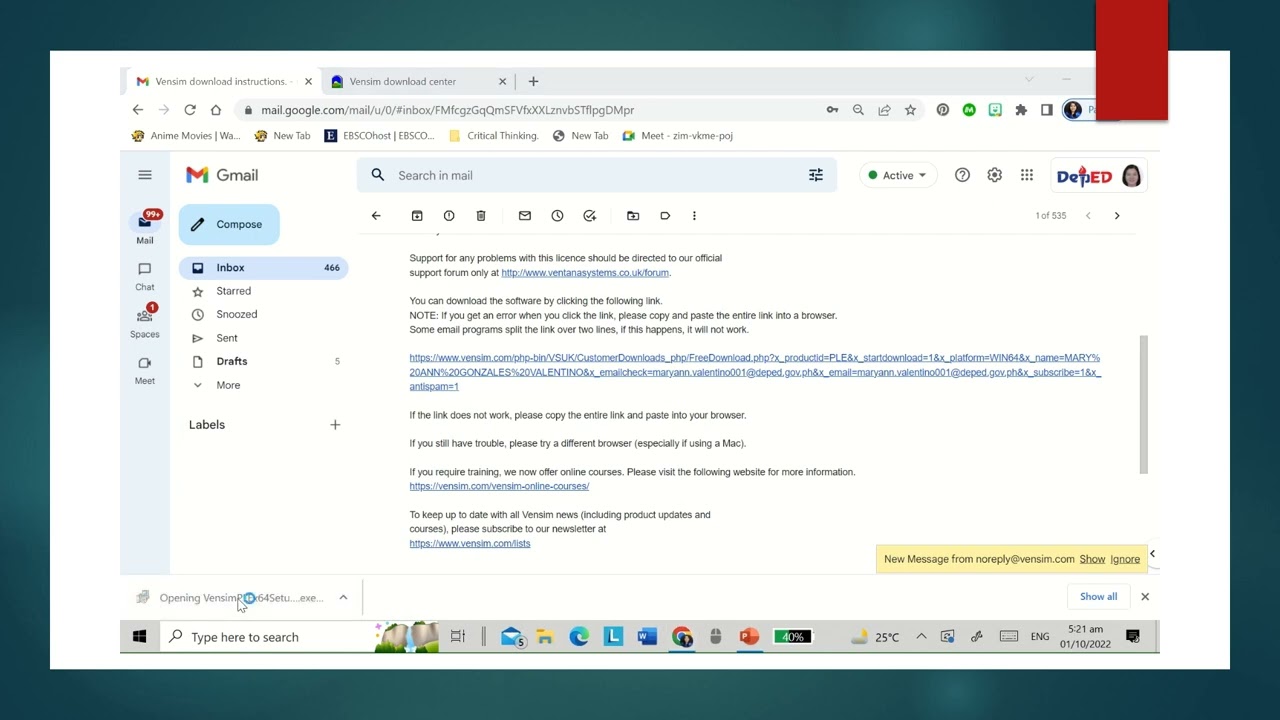This screenshot has width=1280, height=720.
Task: Show the new message notification
Action: (1092, 559)
